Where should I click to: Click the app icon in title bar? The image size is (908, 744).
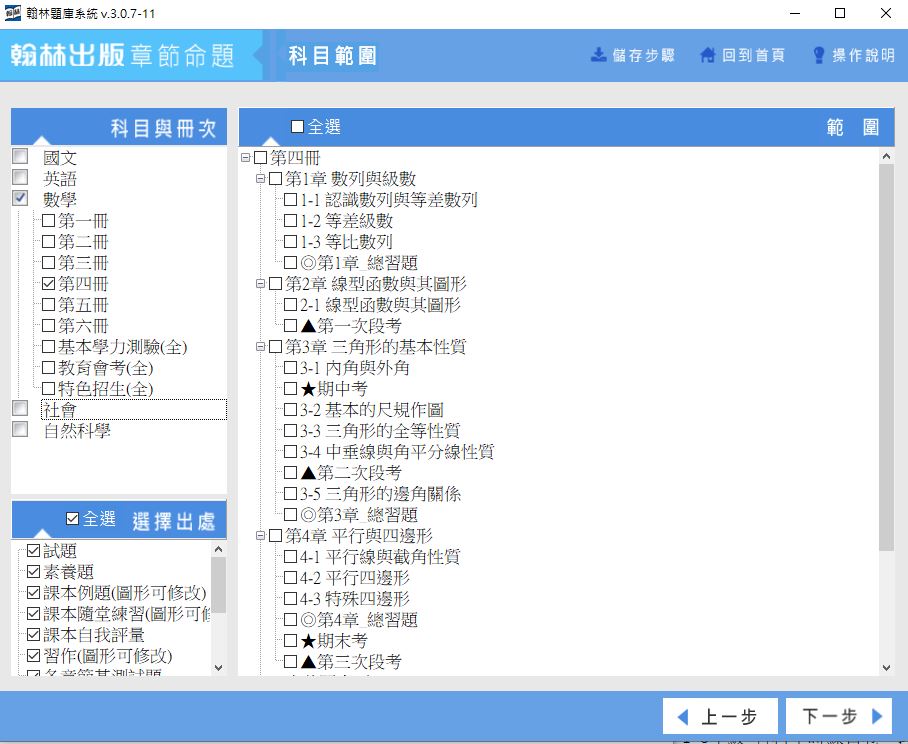pyautogui.click(x=12, y=13)
